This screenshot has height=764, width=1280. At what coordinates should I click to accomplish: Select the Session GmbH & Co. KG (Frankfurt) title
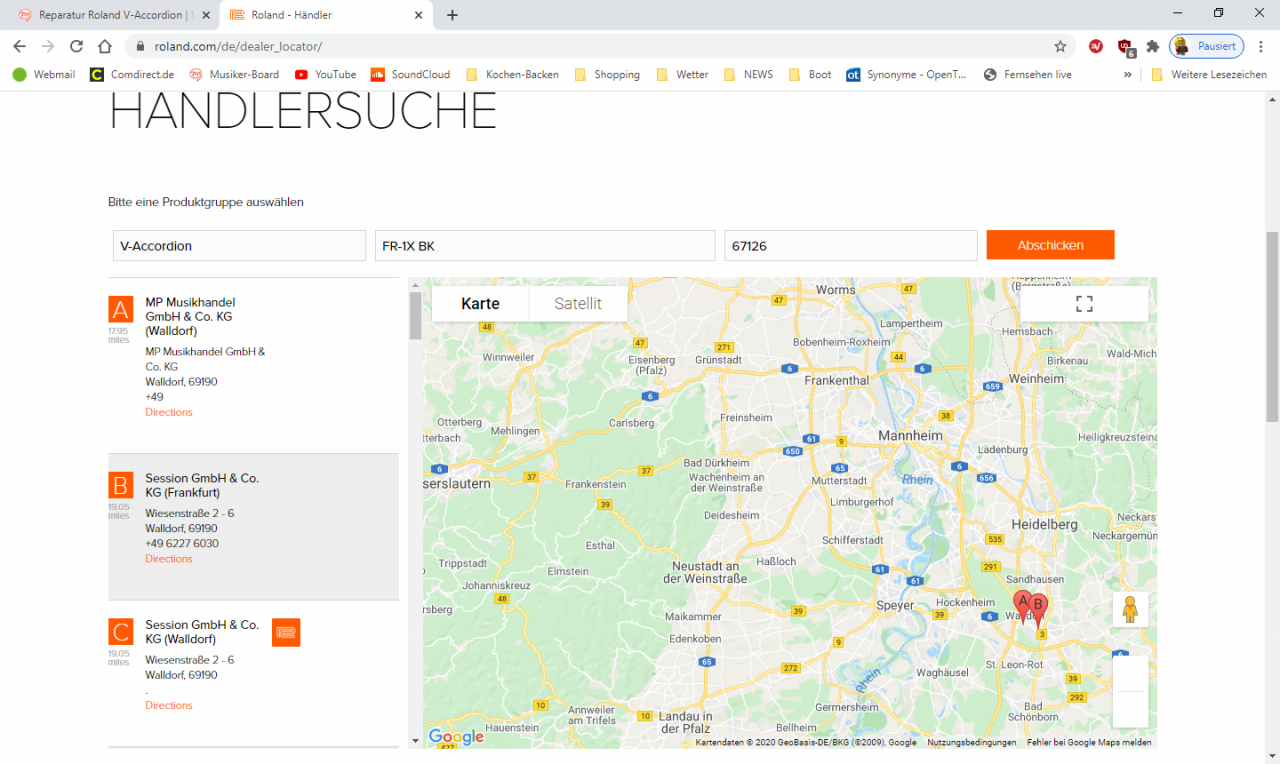[202, 485]
